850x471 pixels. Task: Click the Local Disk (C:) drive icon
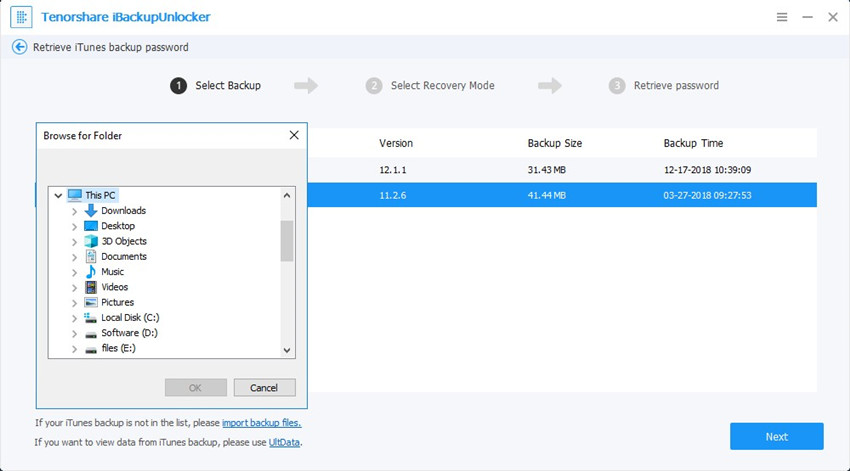coord(91,318)
